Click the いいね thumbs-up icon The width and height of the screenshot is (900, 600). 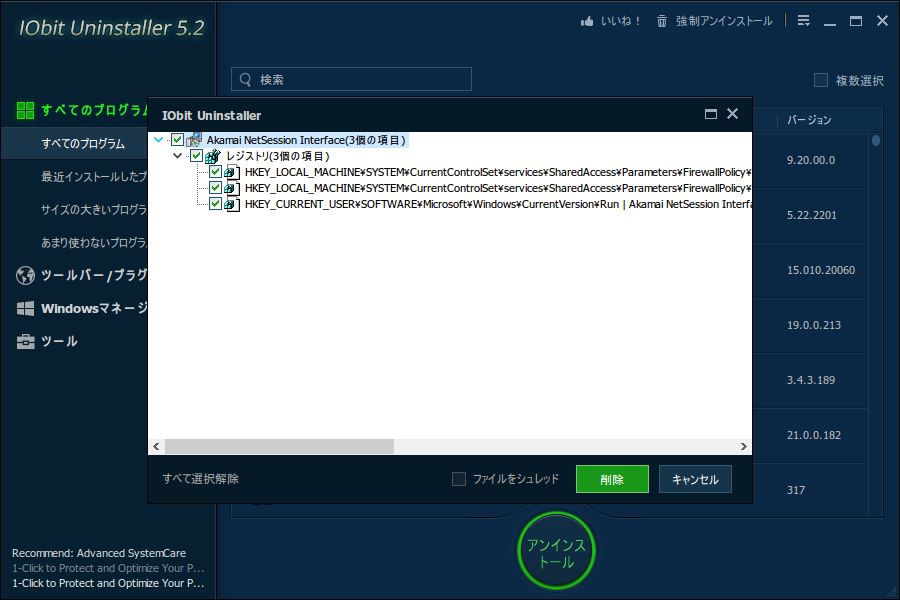pyautogui.click(x=587, y=21)
